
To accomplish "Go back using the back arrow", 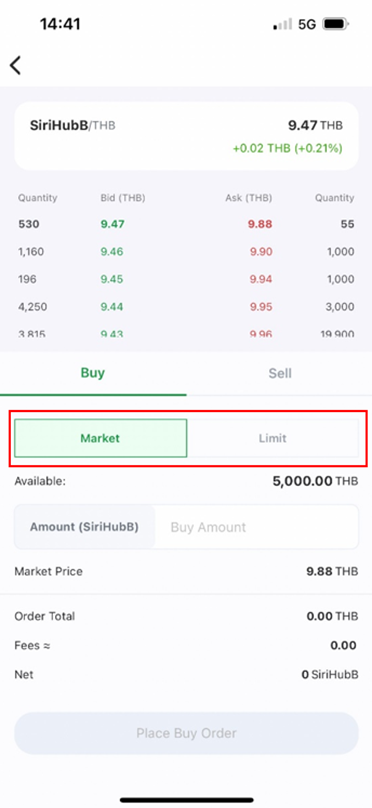I will 15,65.
